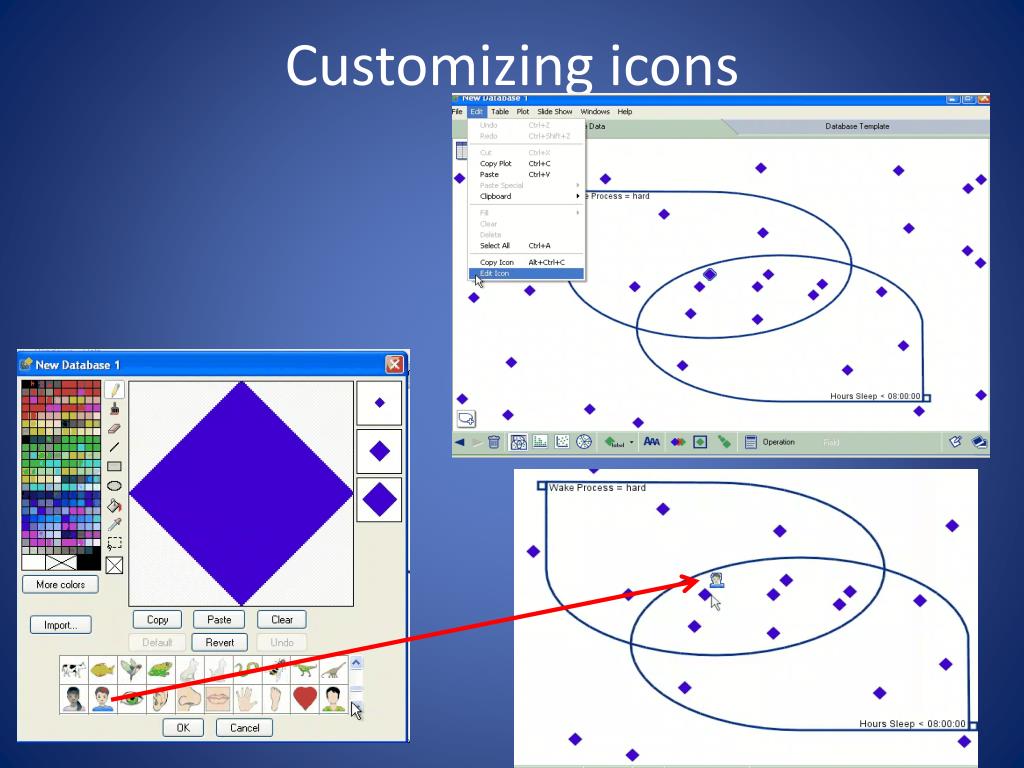1024x768 pixels.
Task: Choose the lips icon from library
Action: tap(218, 698)
